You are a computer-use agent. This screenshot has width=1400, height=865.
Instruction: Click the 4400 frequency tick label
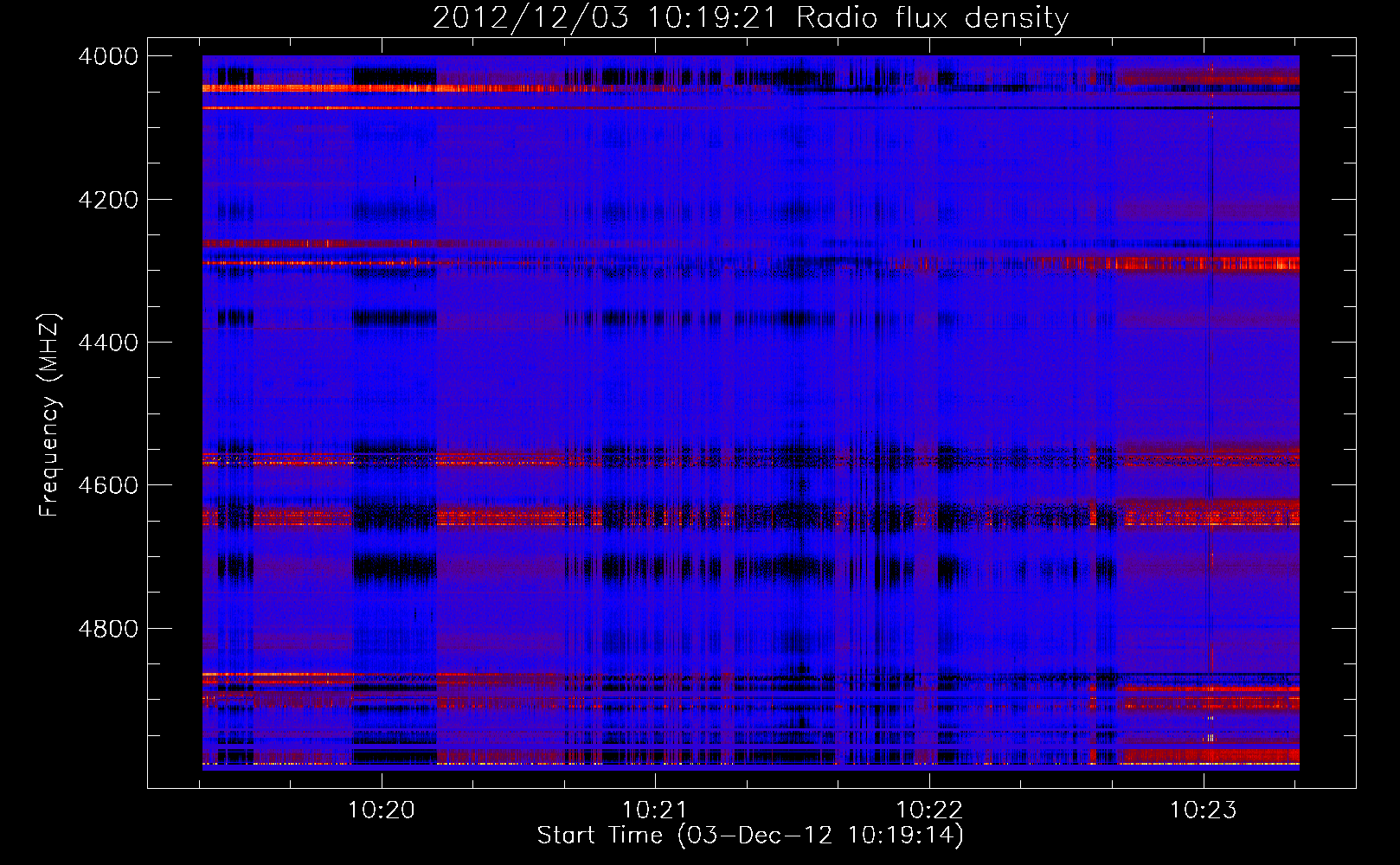click(108, 343)
